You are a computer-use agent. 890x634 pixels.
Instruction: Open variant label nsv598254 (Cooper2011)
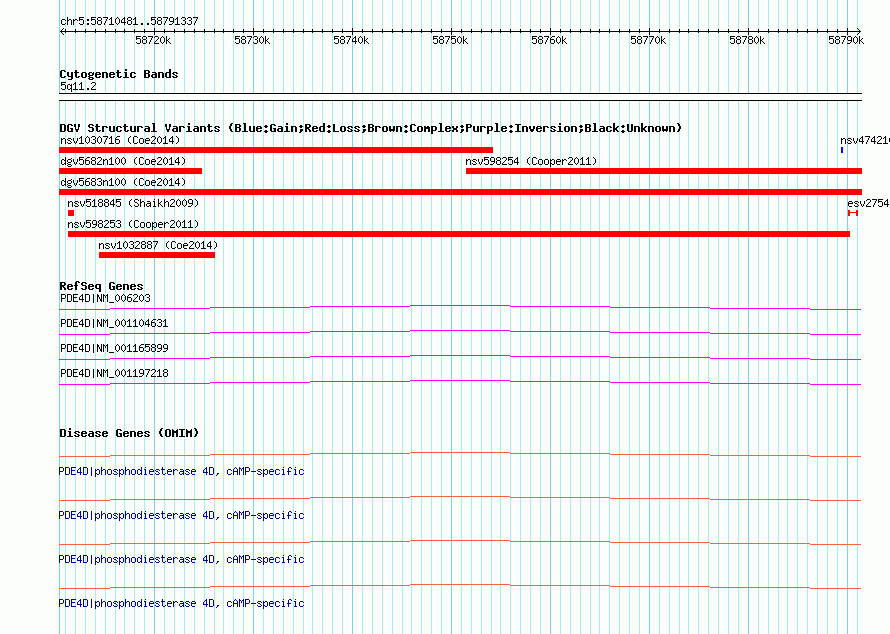coord(531,161)
